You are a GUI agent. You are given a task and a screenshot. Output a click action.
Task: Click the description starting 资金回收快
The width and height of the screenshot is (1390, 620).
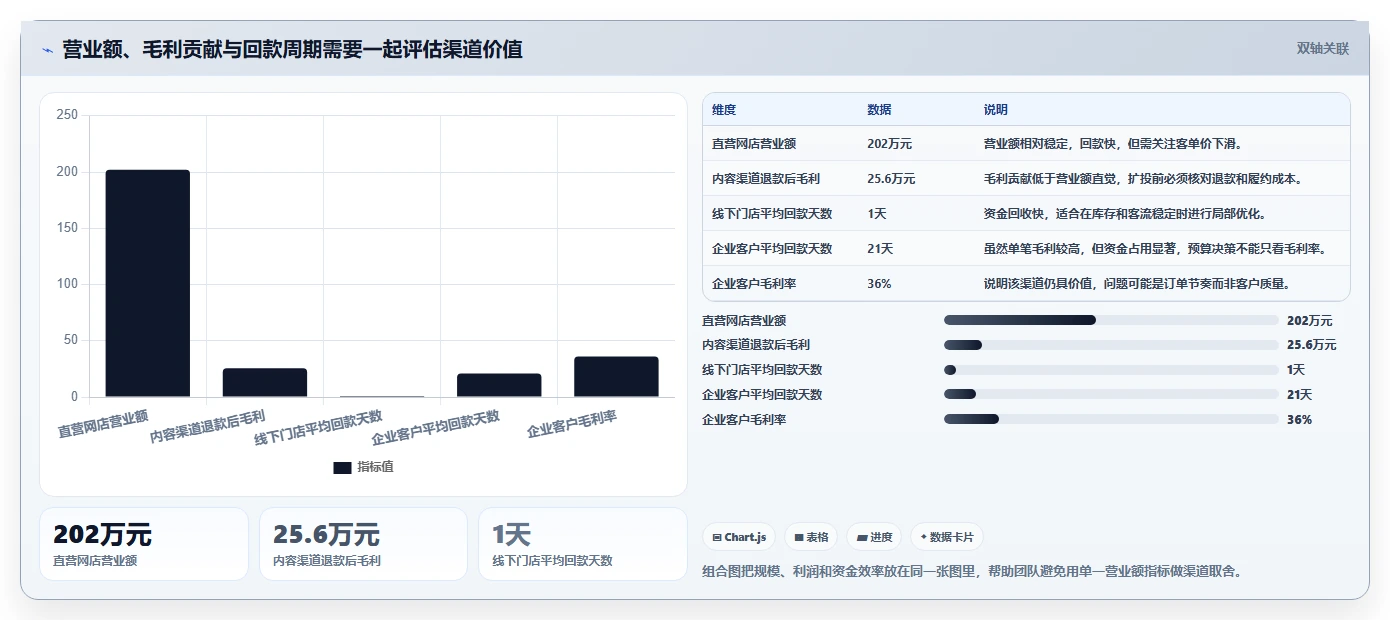pos(1127,214)
